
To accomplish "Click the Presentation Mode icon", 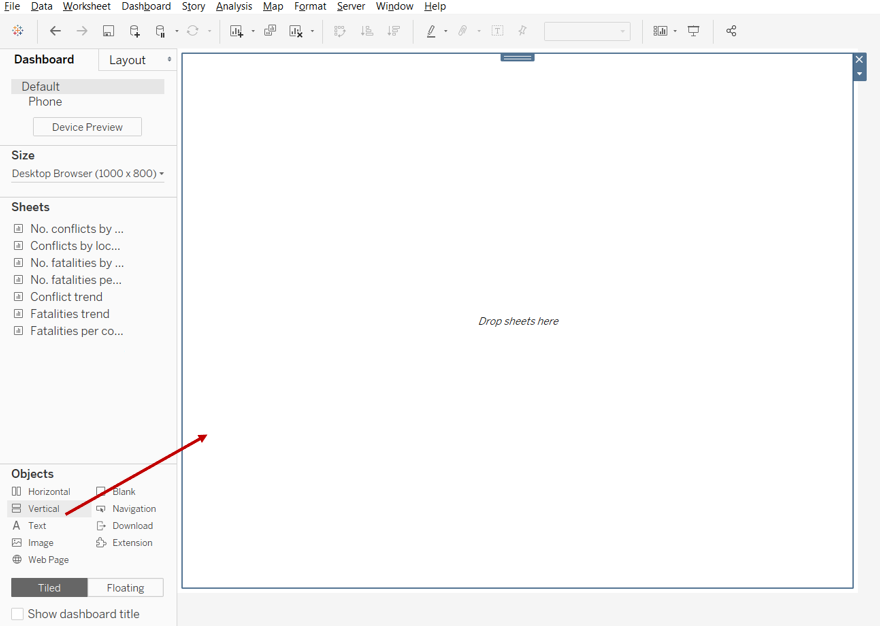I will click(x=694, y=31).
